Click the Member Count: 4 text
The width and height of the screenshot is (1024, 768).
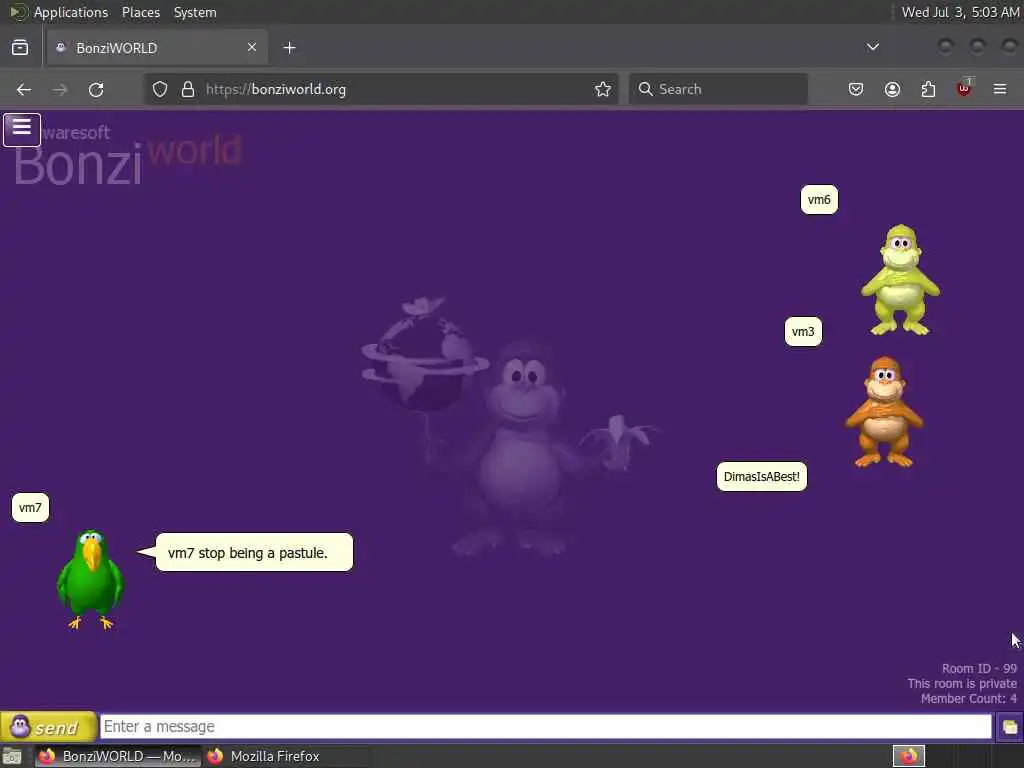point(968,699)
